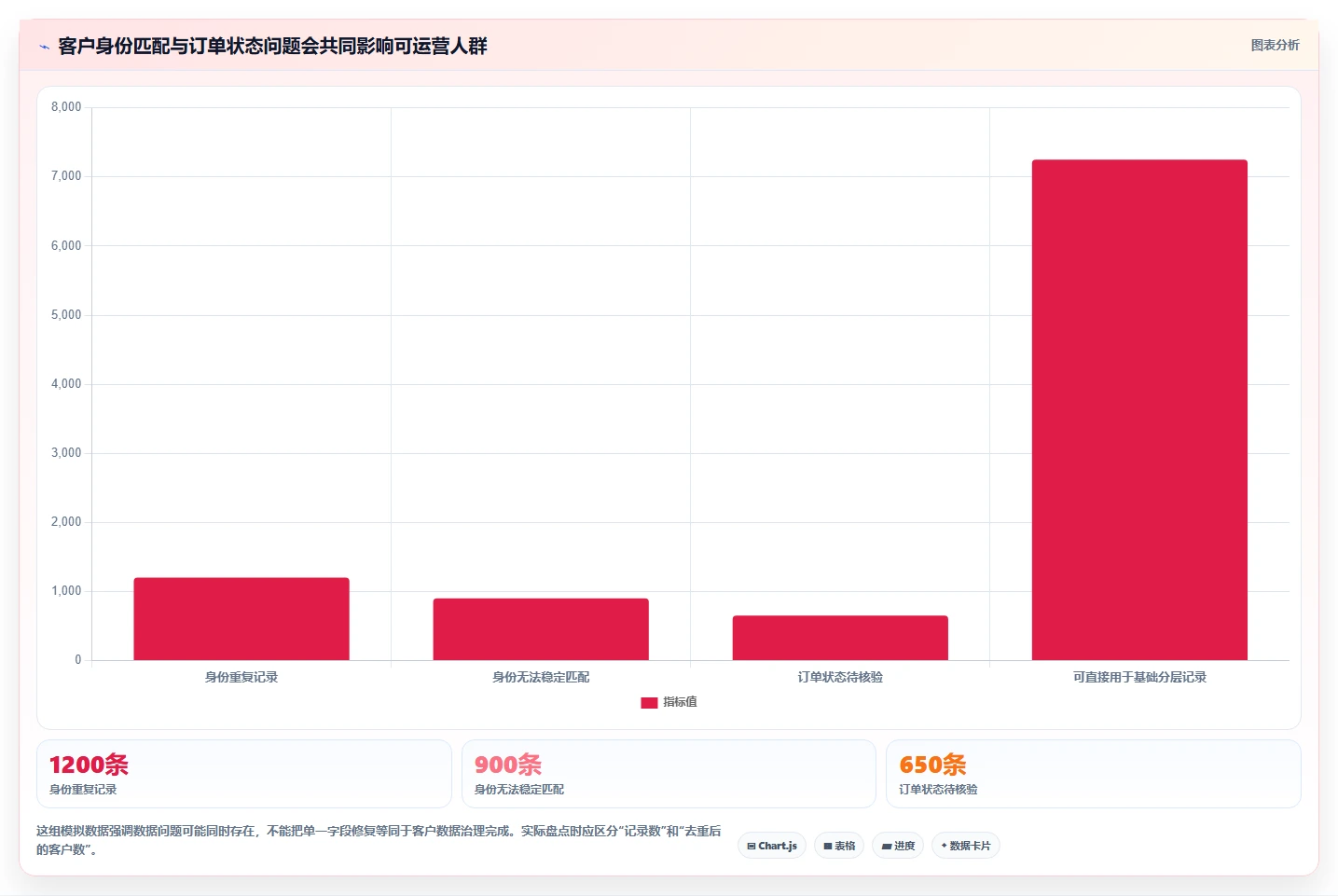Click the 表格 tag
The height and width of the screenshot is (896, 1338).
tap(839, 846)
